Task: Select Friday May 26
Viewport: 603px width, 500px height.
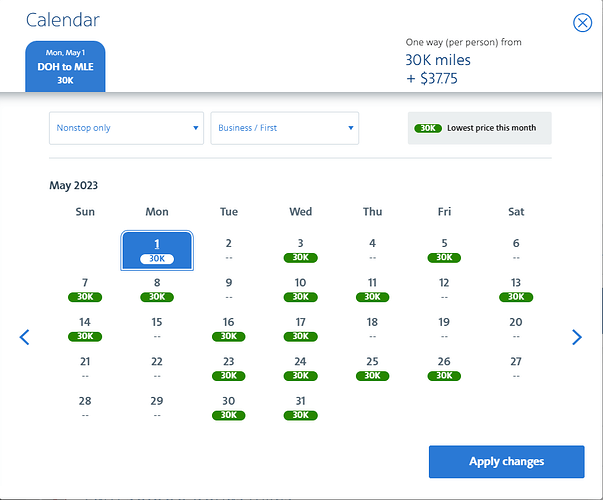Action: [x=444, y=368]
